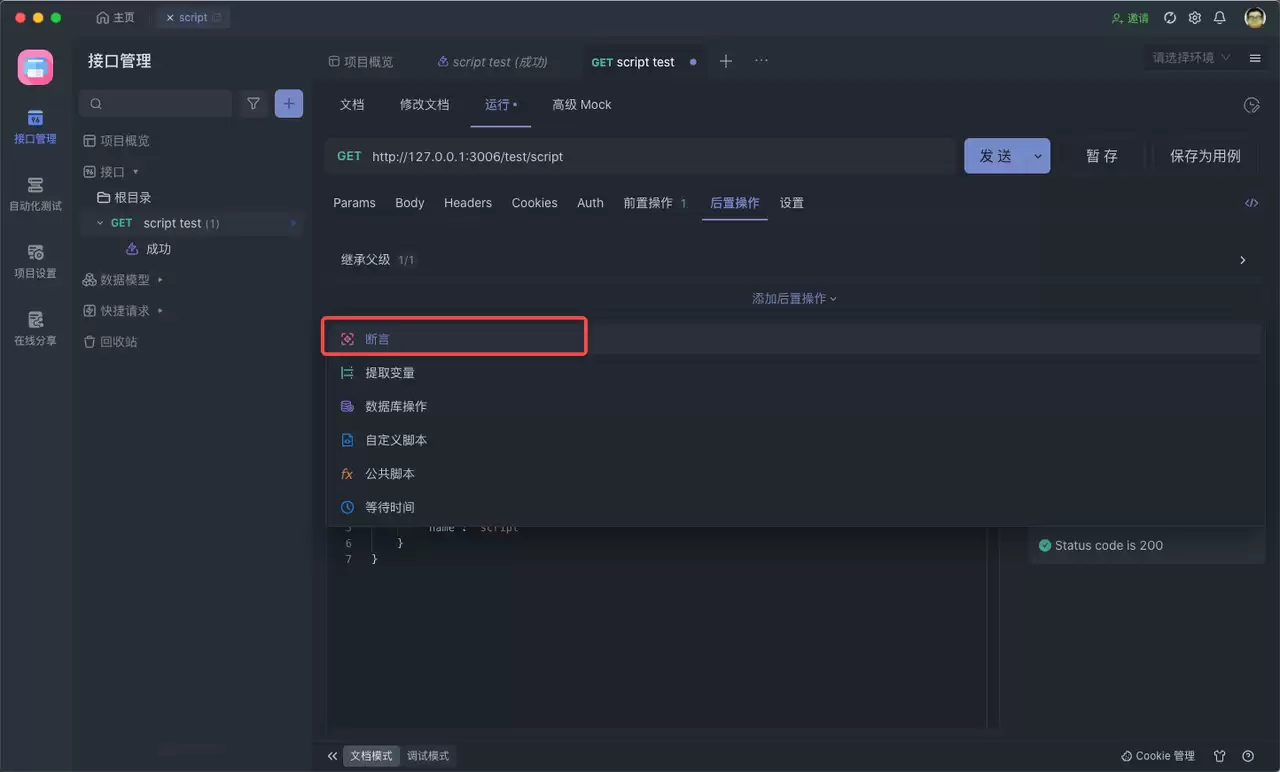The image size is (1280, 772).
Task: Open Cookie 管理
Action: coord(1158,756)
